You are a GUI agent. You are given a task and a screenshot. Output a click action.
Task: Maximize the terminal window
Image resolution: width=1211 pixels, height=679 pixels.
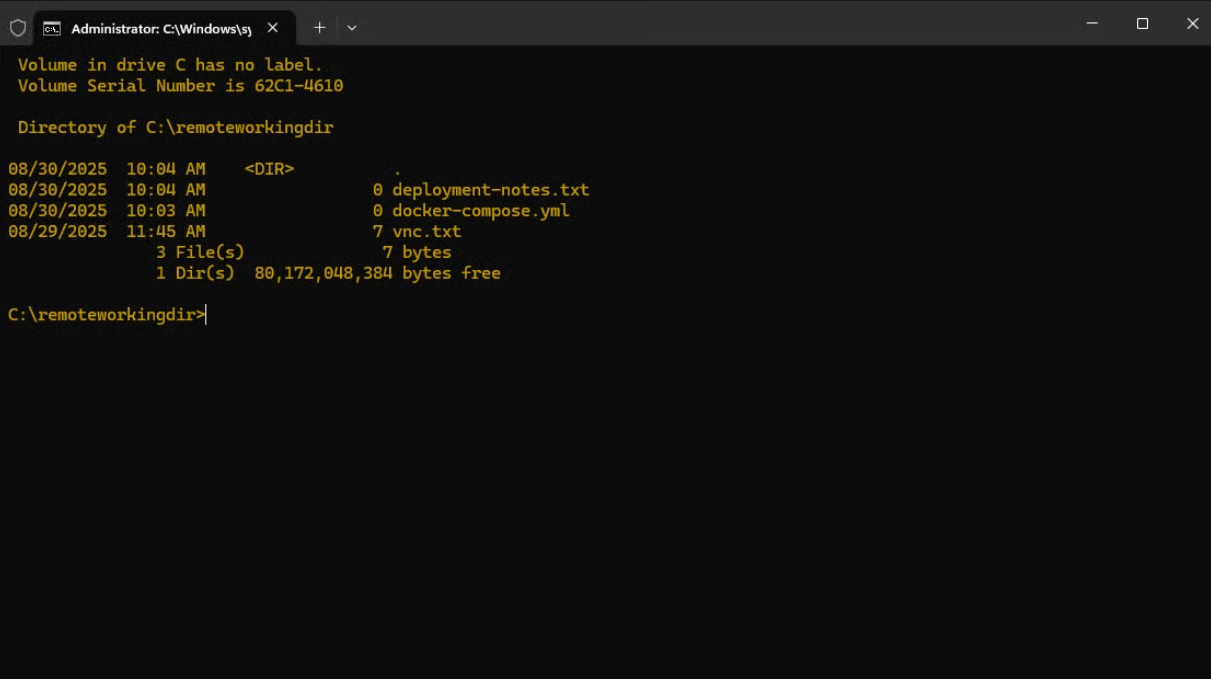tap(1142, 24)
